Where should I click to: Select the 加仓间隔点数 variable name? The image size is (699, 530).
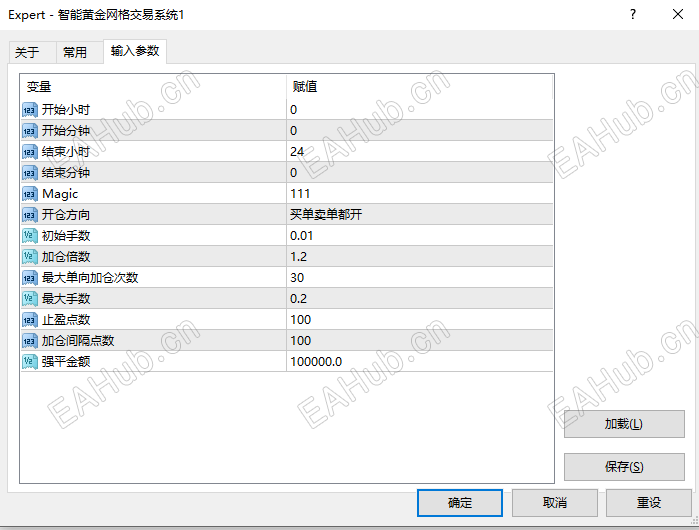[78, 341]
